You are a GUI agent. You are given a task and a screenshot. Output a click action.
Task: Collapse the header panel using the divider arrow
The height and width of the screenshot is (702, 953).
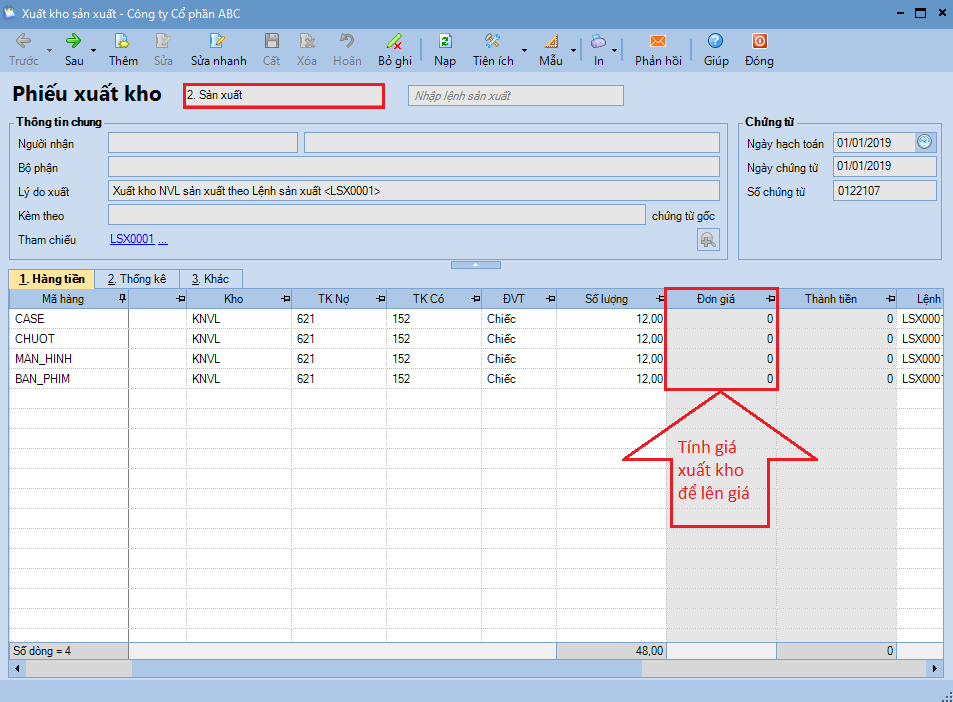click(x=476, y=265)
